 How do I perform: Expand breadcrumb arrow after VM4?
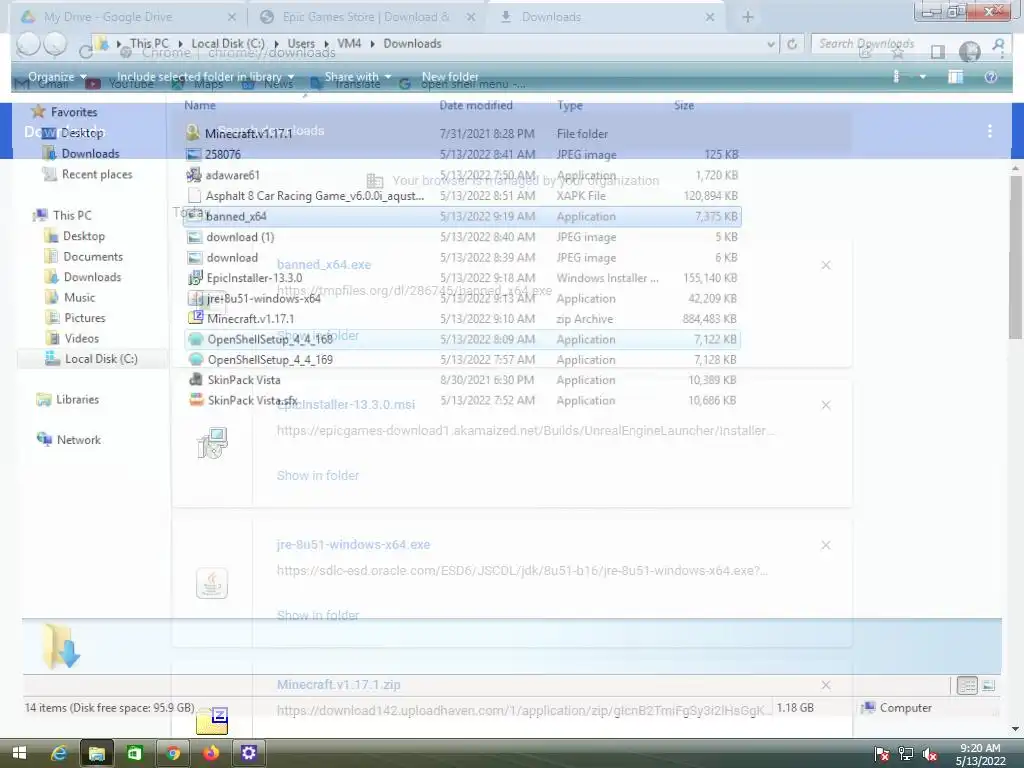click(372, 44)
